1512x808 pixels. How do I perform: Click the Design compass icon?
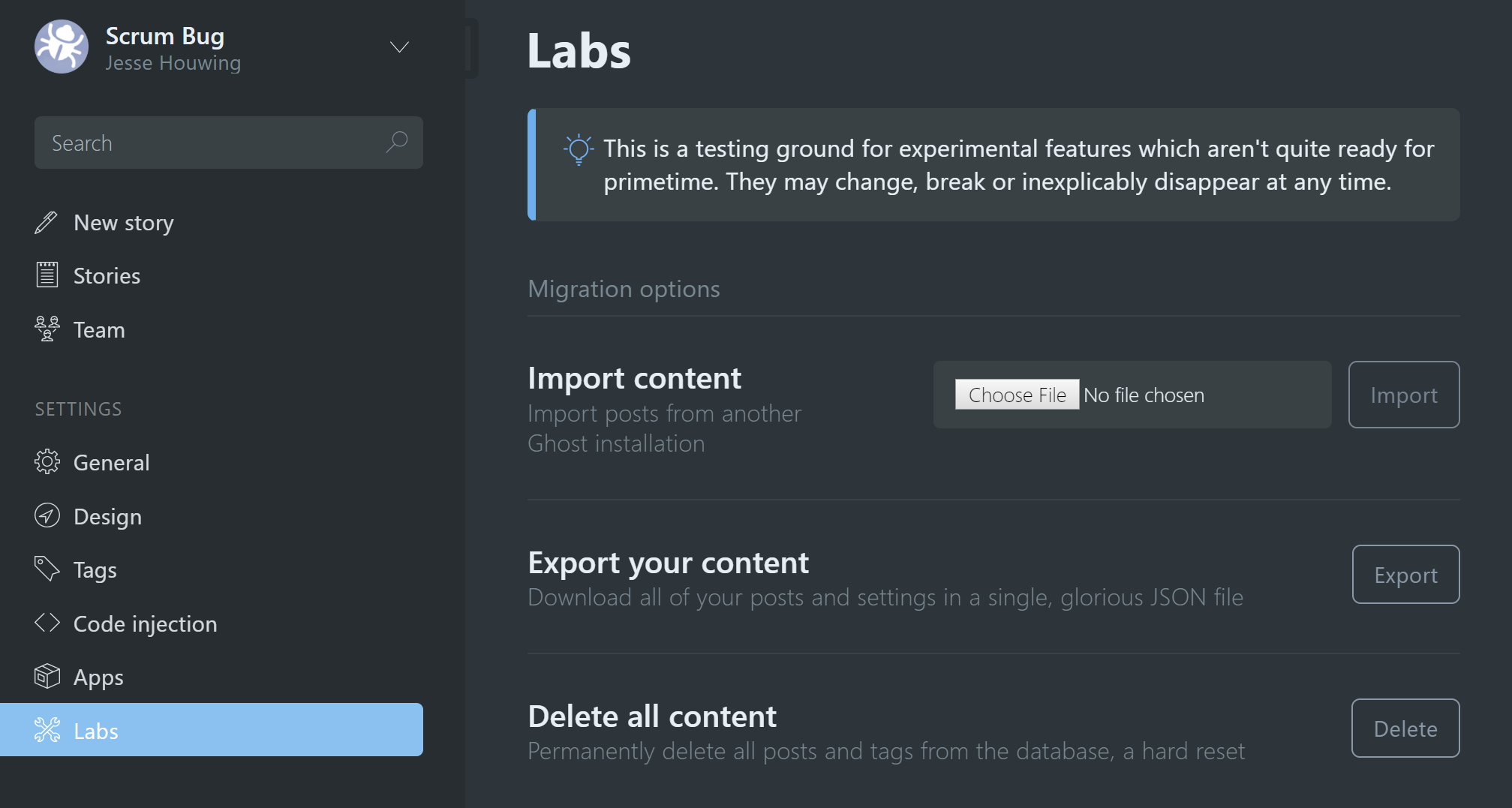[x=47, y=516]
